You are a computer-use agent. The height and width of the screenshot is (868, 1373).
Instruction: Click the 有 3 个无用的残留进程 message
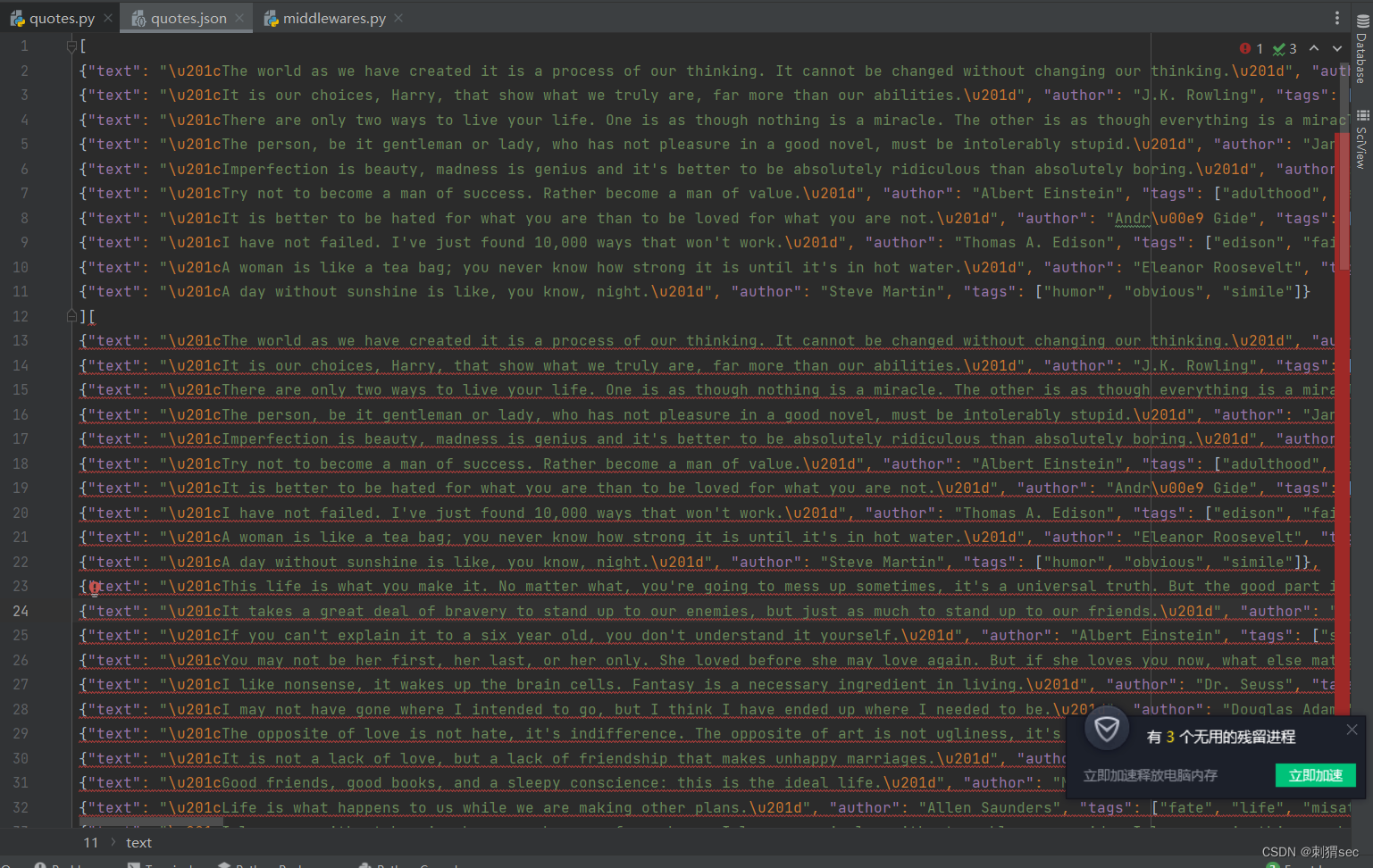[1221, 737]
